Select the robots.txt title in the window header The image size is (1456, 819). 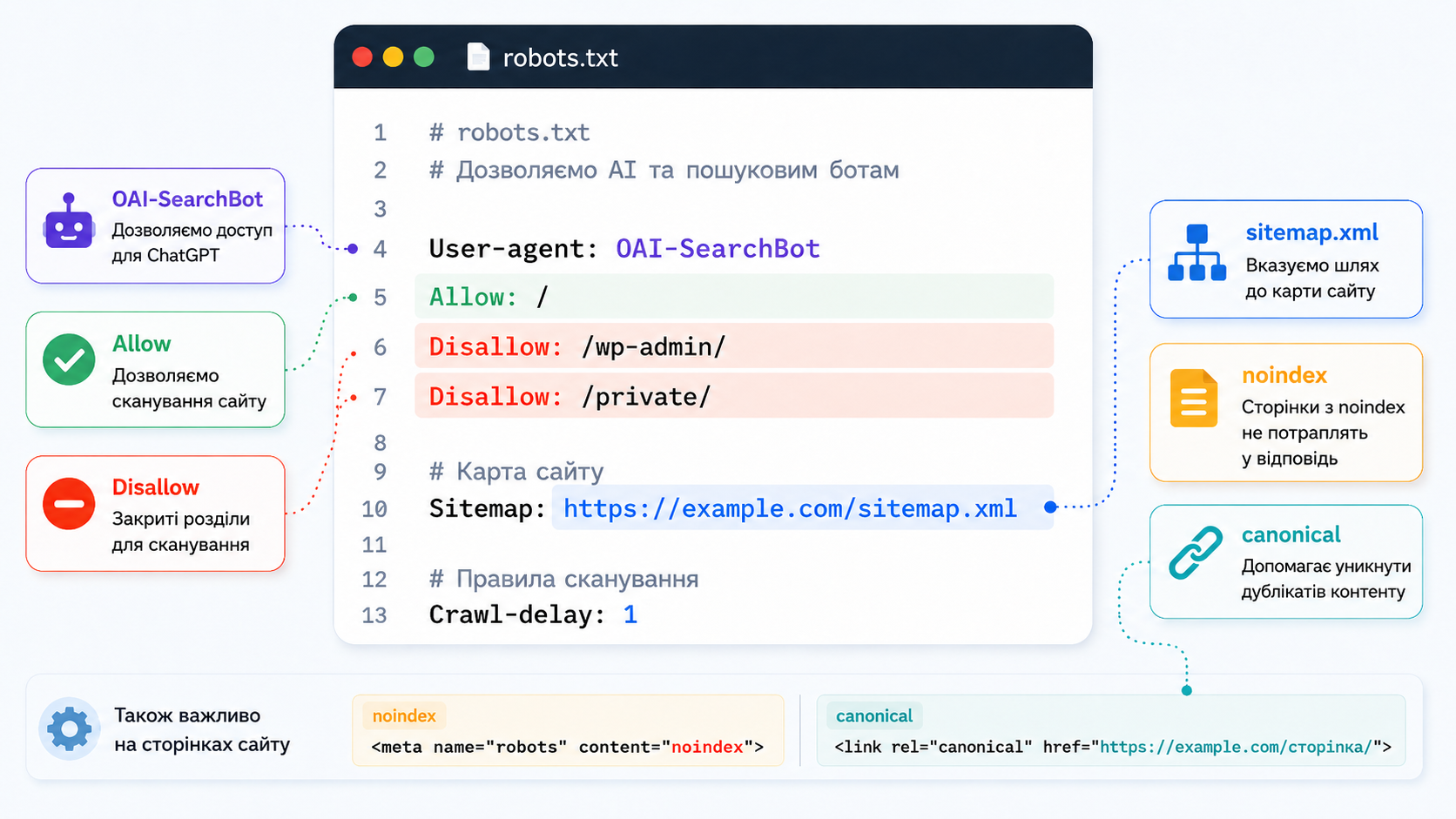[560, 58]
